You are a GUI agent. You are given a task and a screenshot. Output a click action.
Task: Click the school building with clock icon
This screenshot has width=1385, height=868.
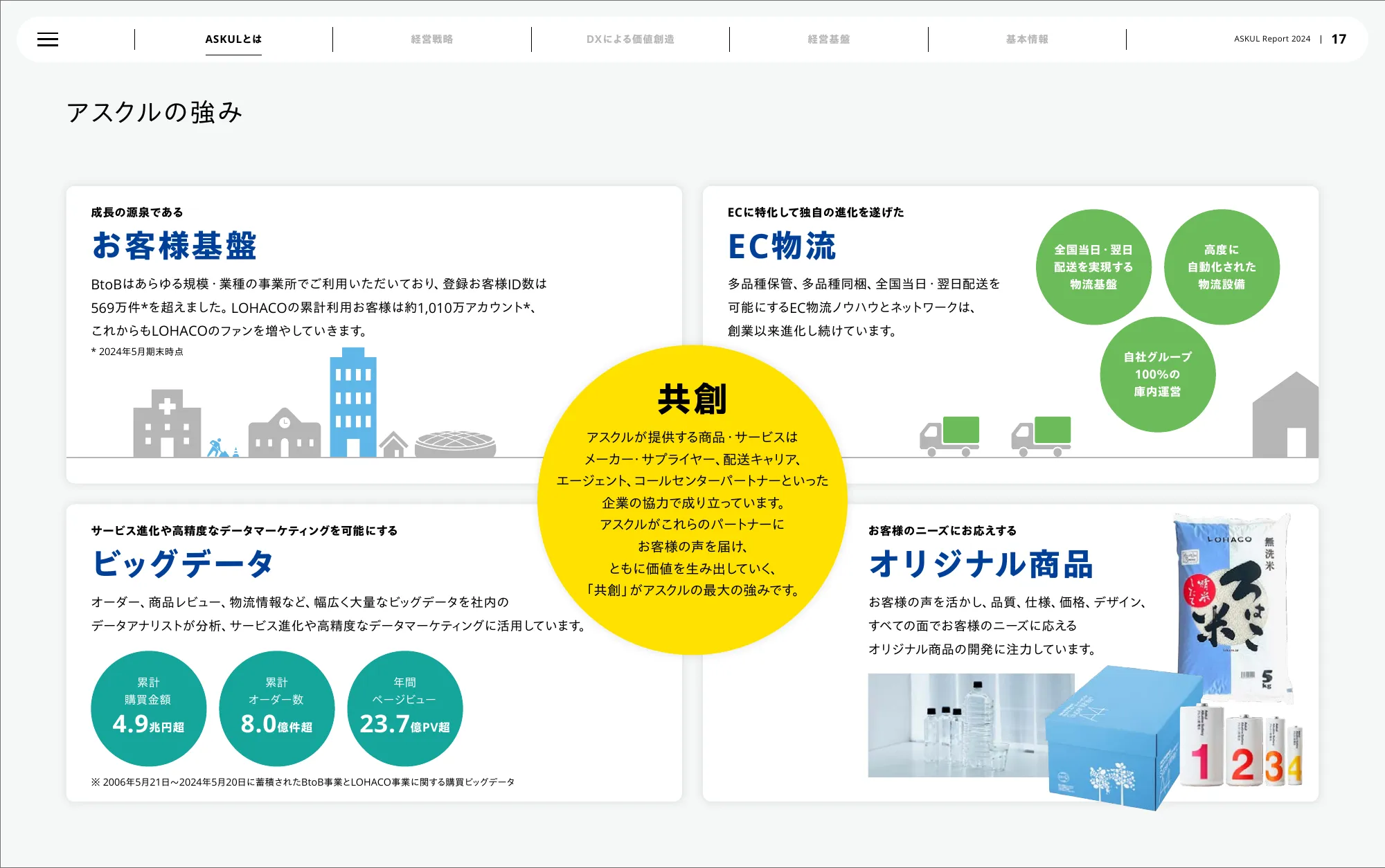[x=285, y=433]
